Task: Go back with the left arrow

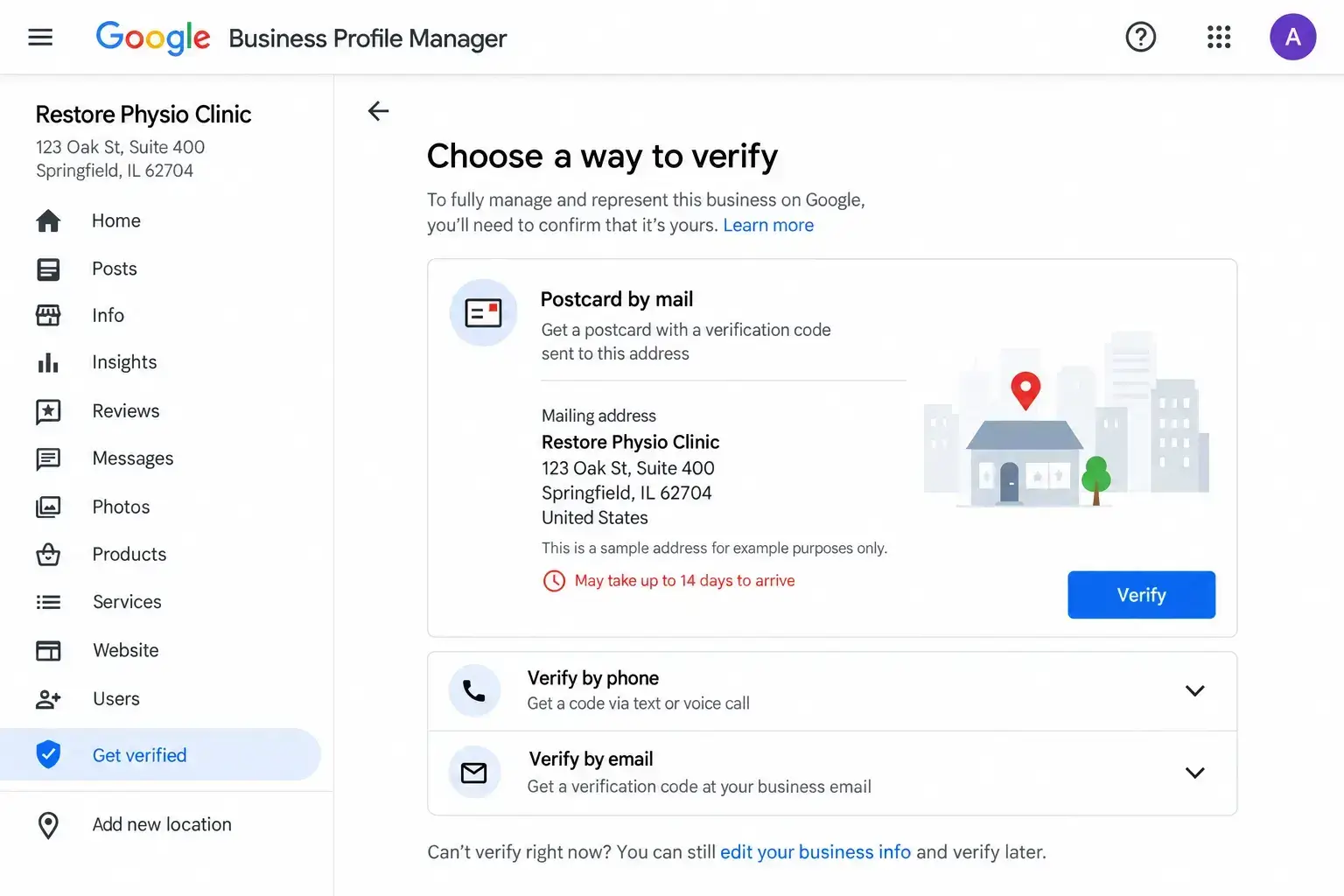Action: (378, 111)
